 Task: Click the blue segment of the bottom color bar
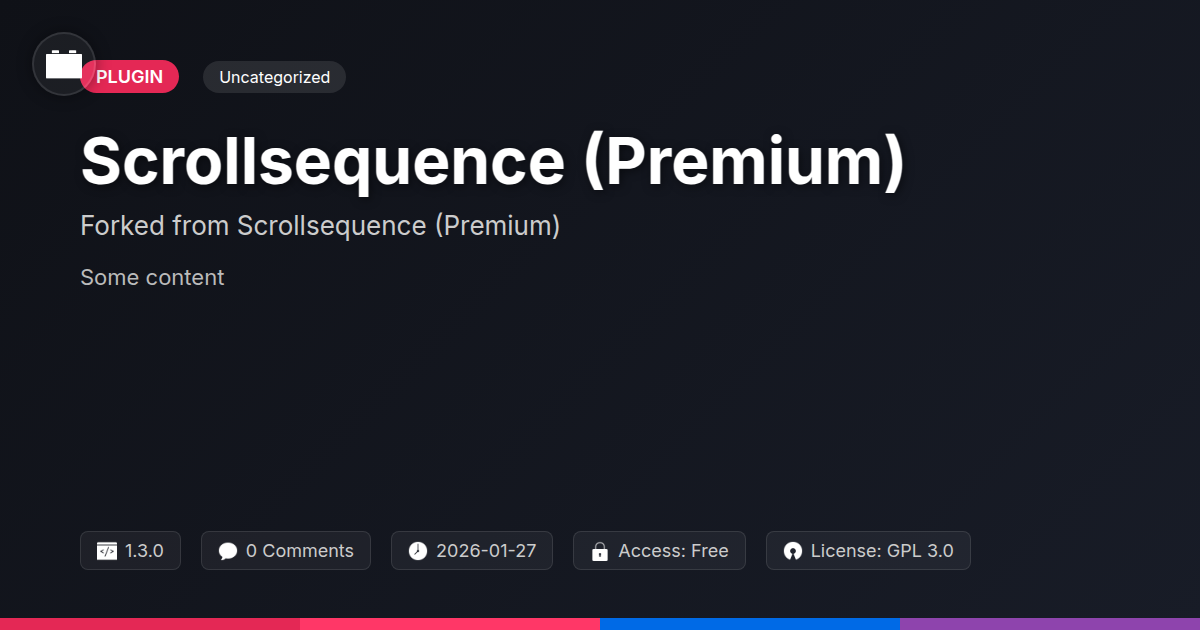(x=750, y=624)
